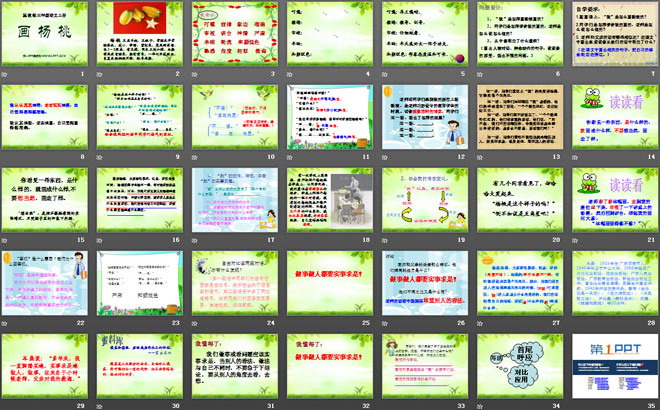660x410 pixels.
Task: Click the animation star under slide 3
Action: coord(195,75)
